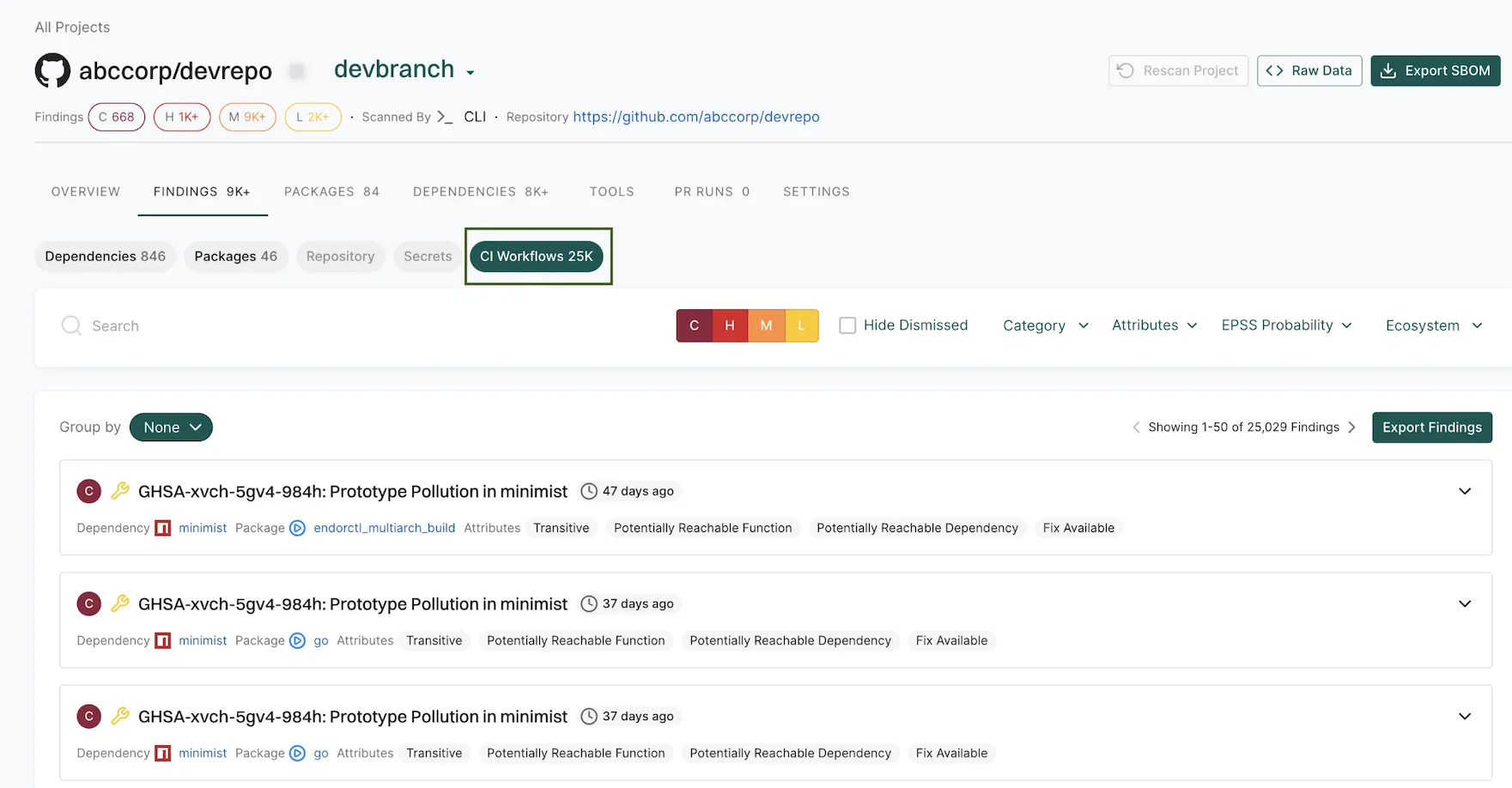Enable the Hide Dismissed checkbox
Screen dimensions: 1512x788
pos(847,325)
